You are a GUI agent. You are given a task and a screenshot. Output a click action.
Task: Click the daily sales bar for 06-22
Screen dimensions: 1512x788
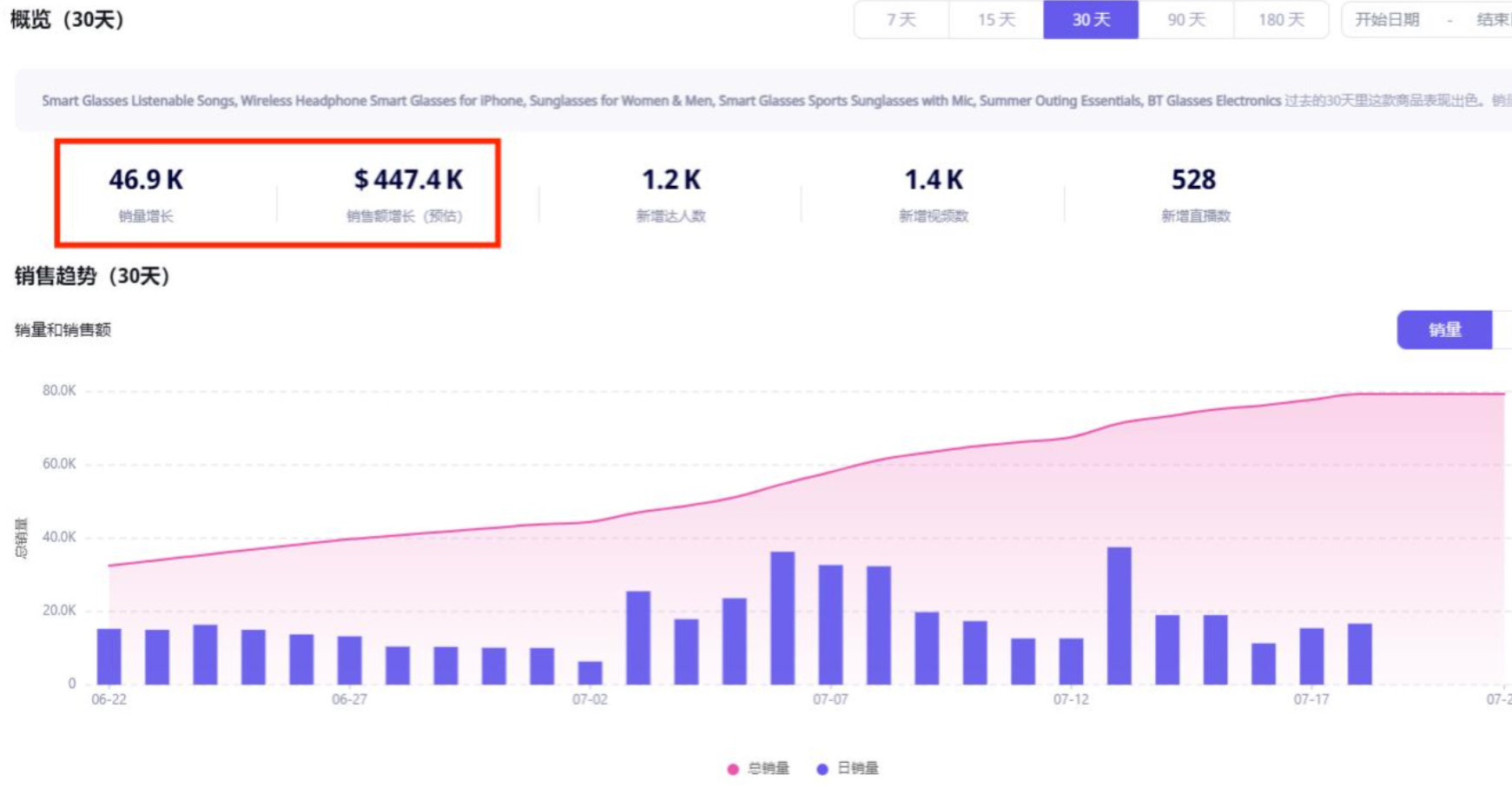point(109,656)
